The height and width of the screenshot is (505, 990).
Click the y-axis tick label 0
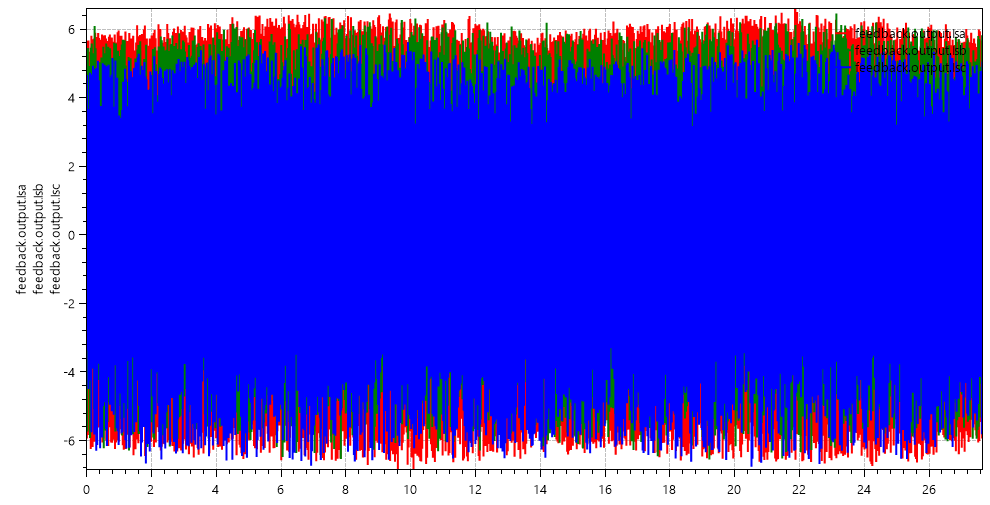(71, 235)
